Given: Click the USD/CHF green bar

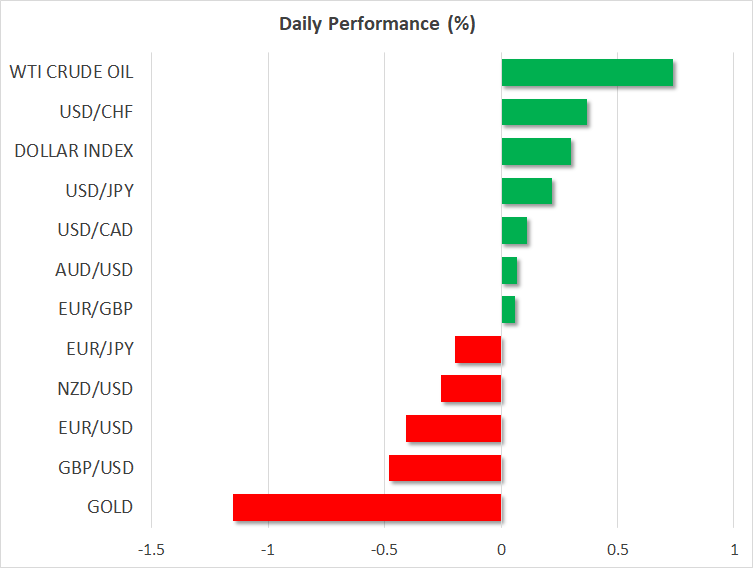Looking at the screenshot, I should [x=544, y=112].
